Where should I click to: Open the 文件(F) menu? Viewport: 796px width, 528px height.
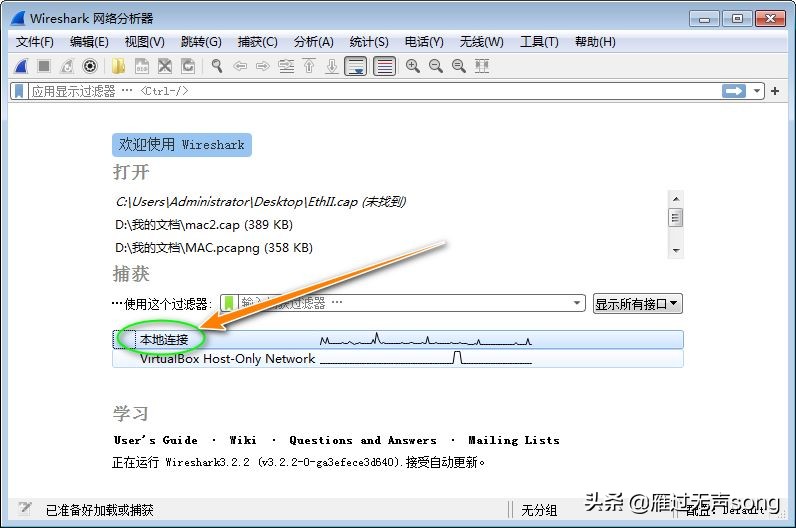[x=35, y=42]
